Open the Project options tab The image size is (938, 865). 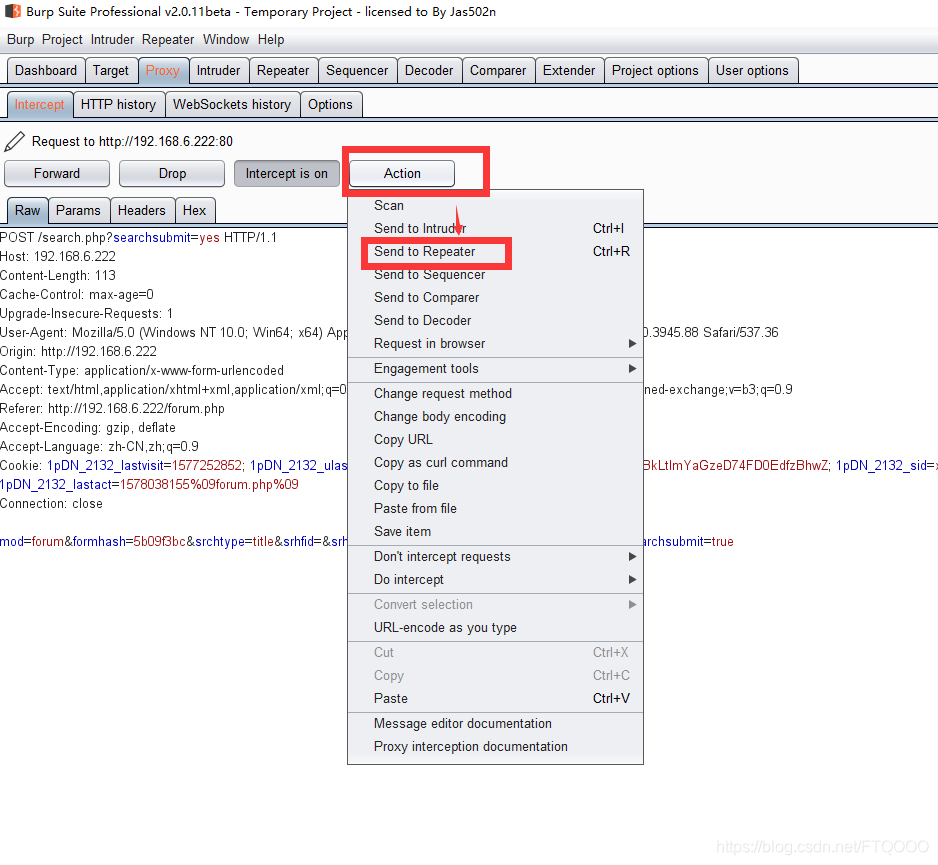(655, 71)
